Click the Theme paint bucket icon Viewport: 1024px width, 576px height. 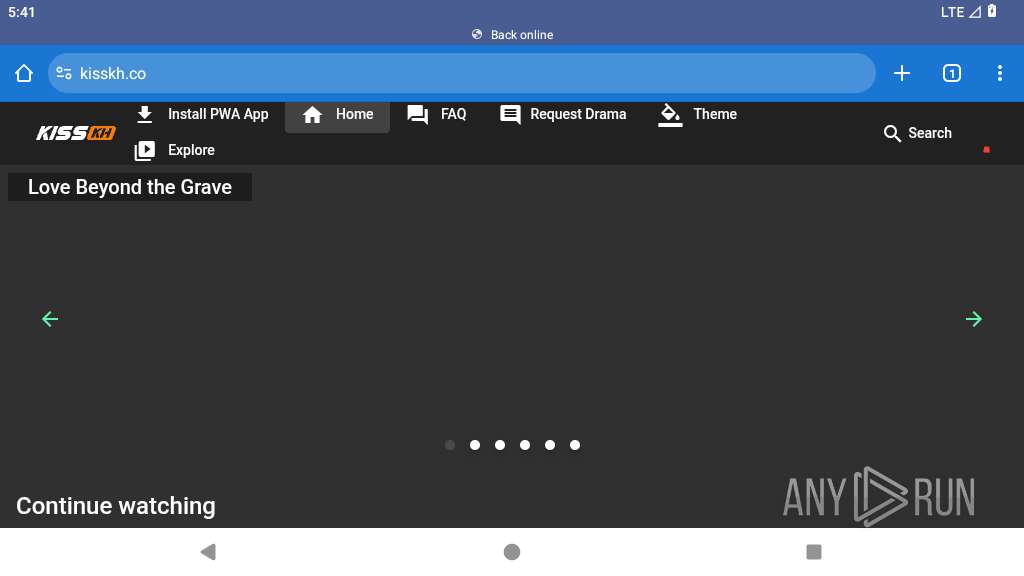point(670,115)
